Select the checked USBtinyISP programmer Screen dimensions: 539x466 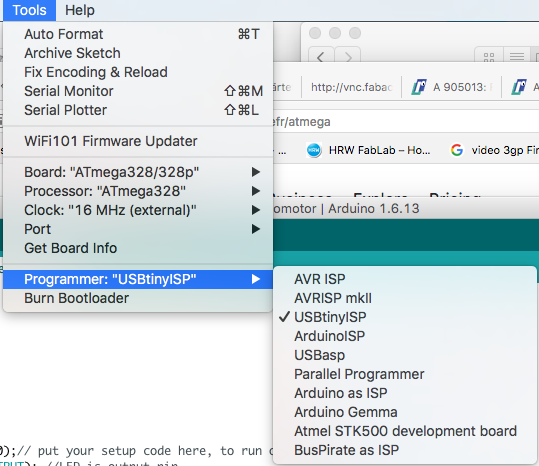click(x=405, y=317)
